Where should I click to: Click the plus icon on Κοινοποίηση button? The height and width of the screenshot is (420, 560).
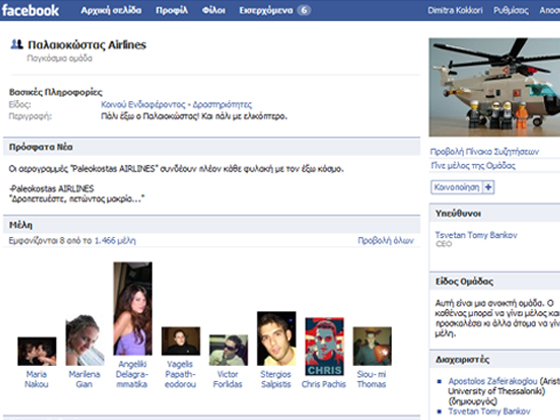click(x=489, y=187)
